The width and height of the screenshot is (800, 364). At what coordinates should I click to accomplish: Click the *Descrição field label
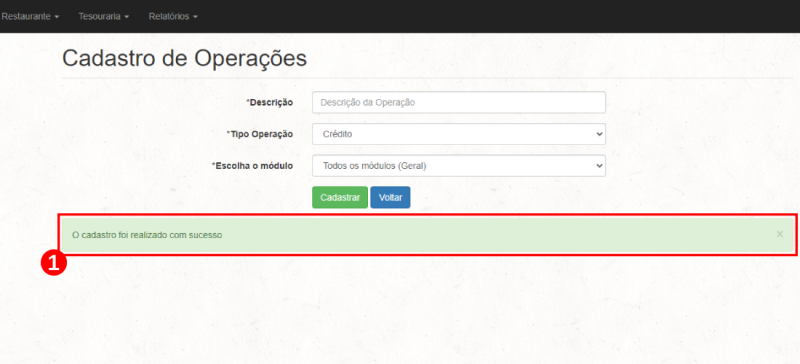pyautogui.click(x=269, y=102)
